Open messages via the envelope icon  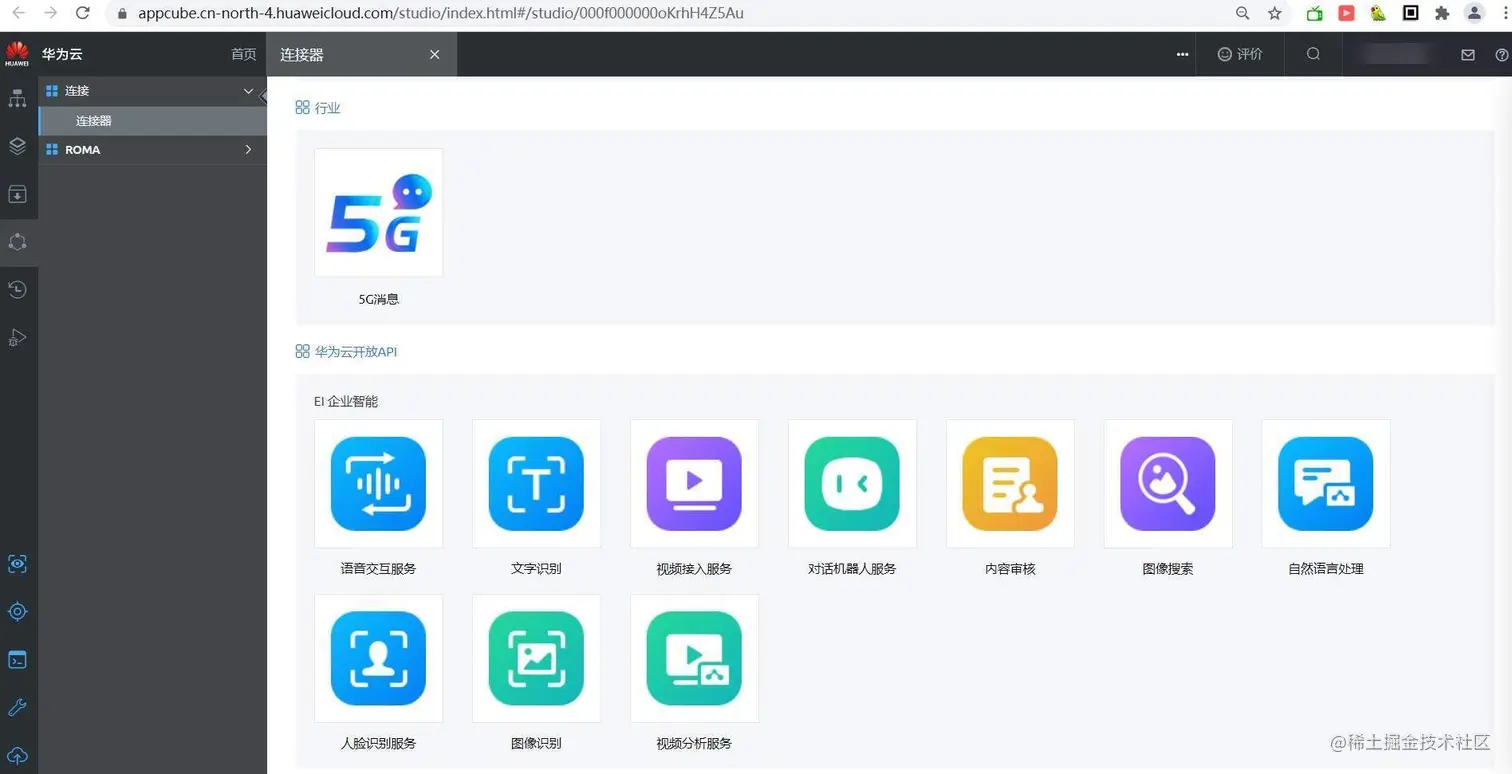tap(1467, 54)
